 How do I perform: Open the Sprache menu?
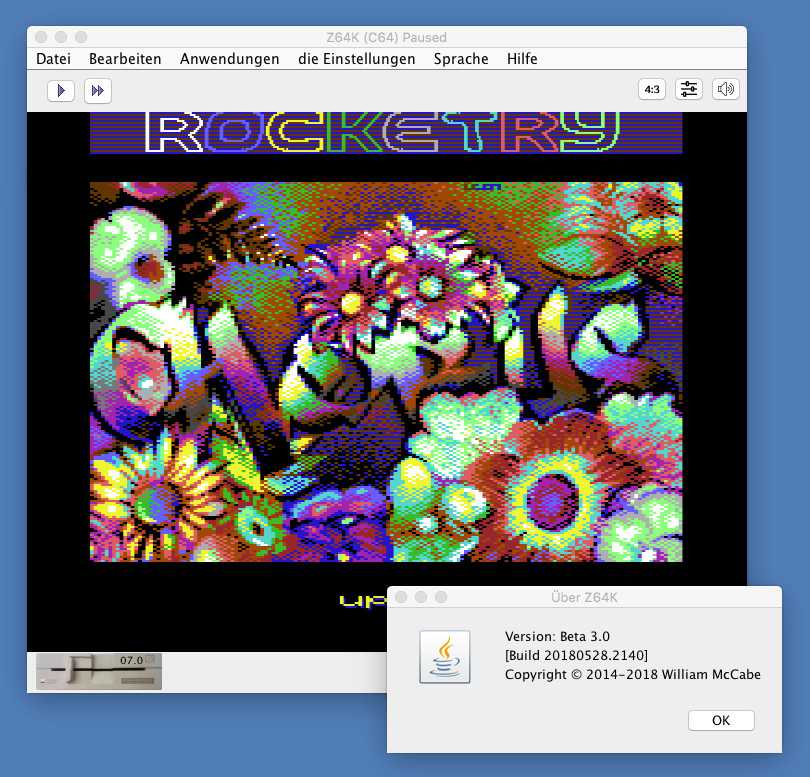click(x=461, y=59)
